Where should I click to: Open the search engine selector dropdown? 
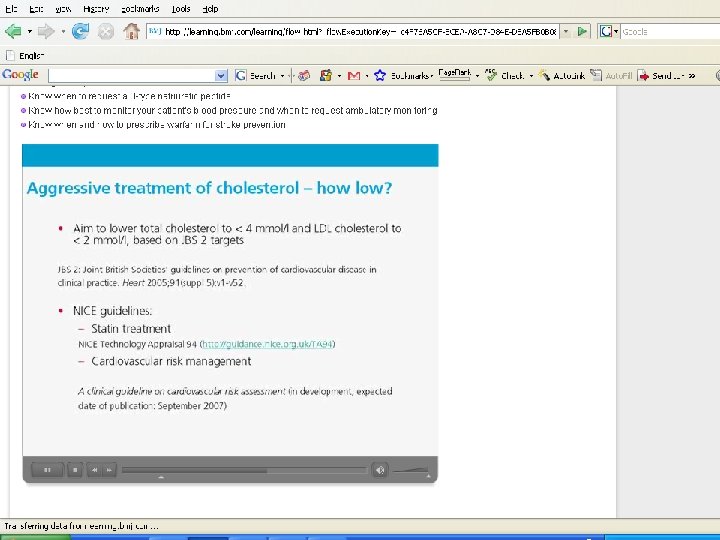pos(616,32)
